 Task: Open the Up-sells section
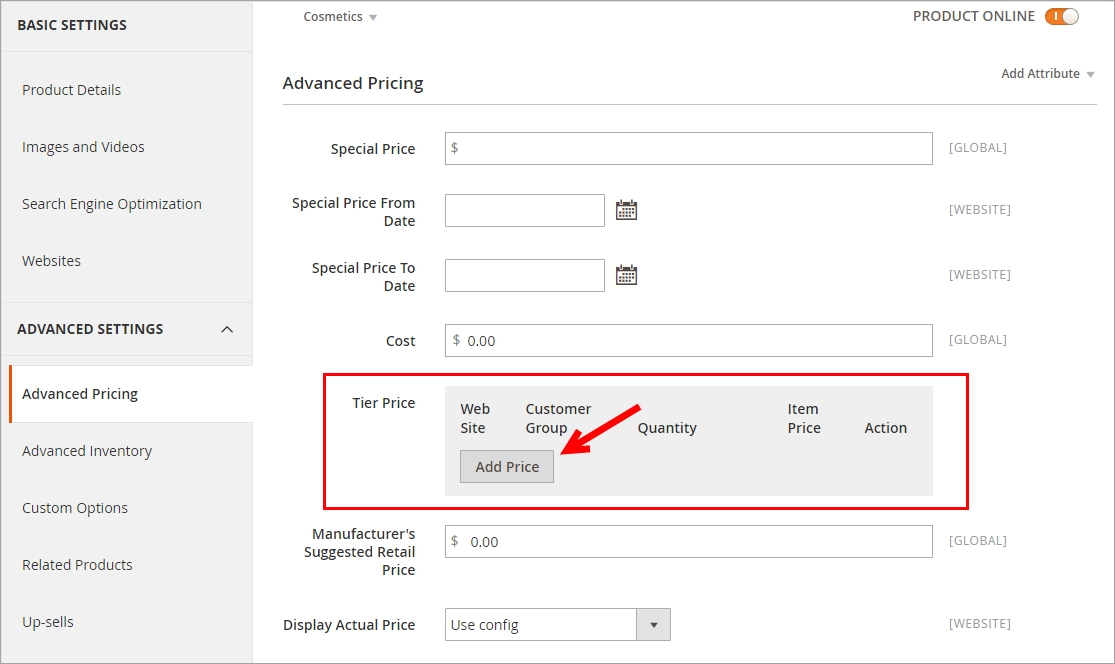click(48, 621)
